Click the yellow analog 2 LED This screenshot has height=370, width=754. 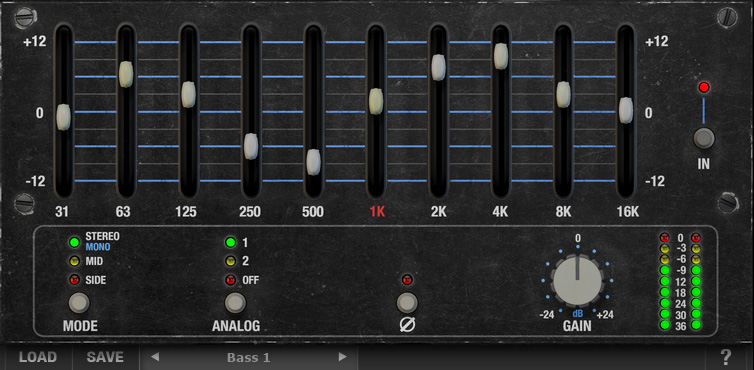tap(231, 261)
